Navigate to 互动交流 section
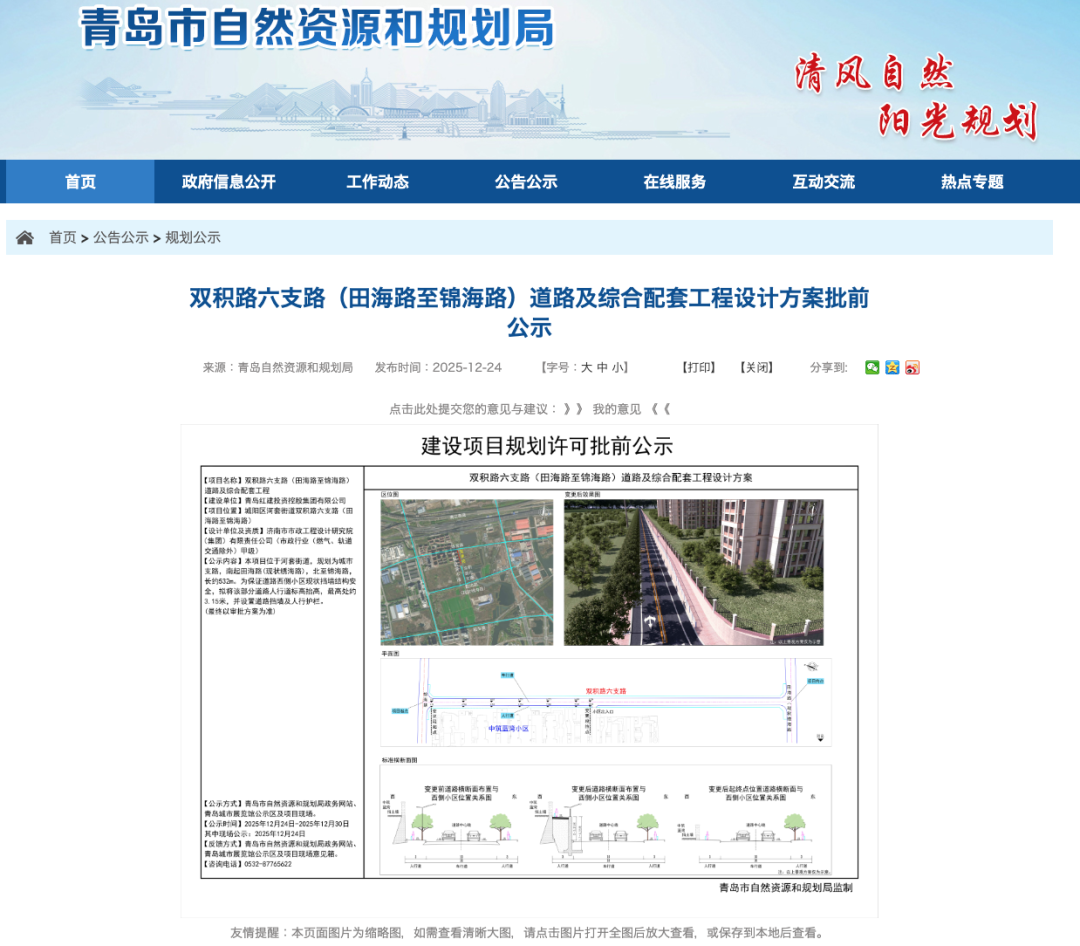Image resolution: width=1080 pixels, height=946 pixels. (x=823, y=182)
